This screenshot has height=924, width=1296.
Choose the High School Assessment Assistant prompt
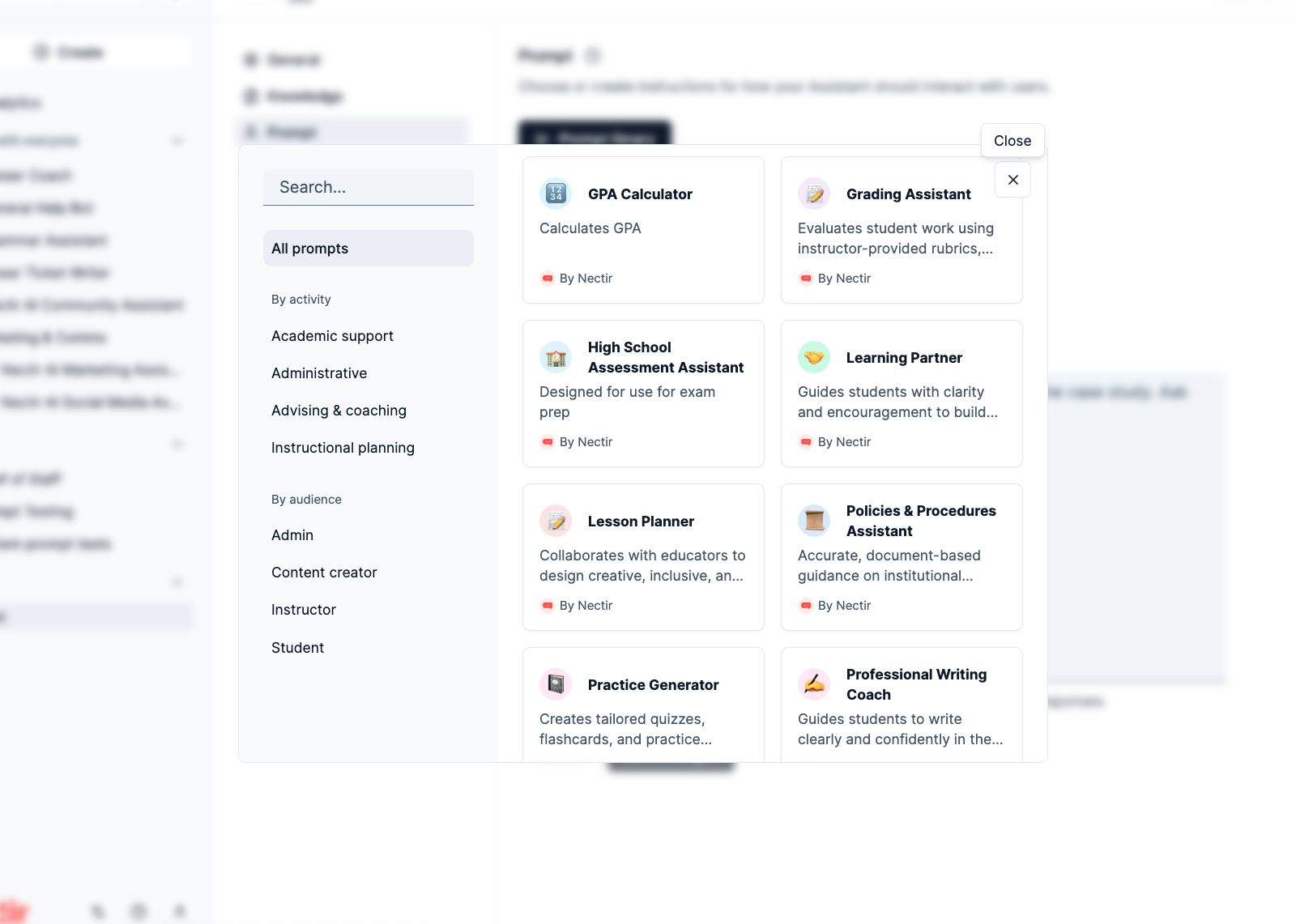tap(643, 394)
